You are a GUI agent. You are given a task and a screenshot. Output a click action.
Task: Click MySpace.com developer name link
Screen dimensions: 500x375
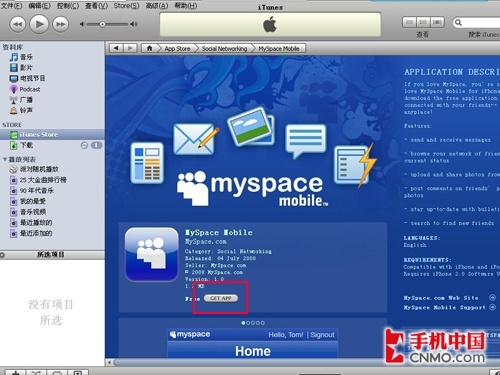coord(206,241)
